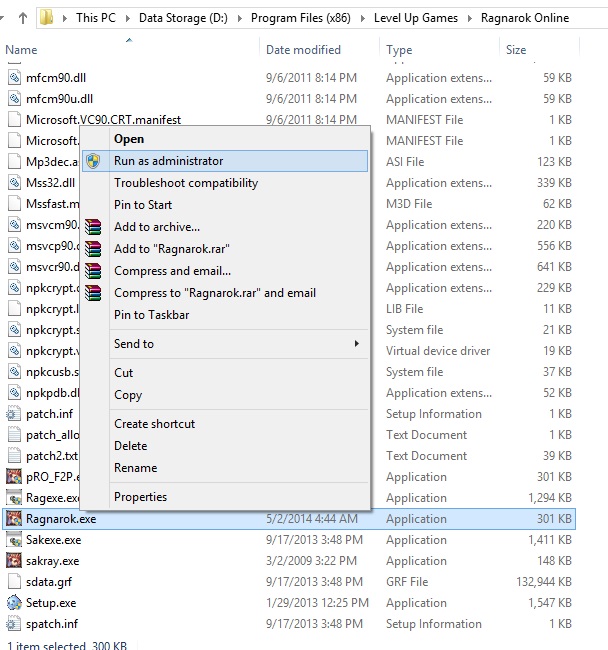Image resolution: width=608 pixels, height=650 pixels.
Task: Navigate to This PC breadcrumb
Action: coord(96,18)
